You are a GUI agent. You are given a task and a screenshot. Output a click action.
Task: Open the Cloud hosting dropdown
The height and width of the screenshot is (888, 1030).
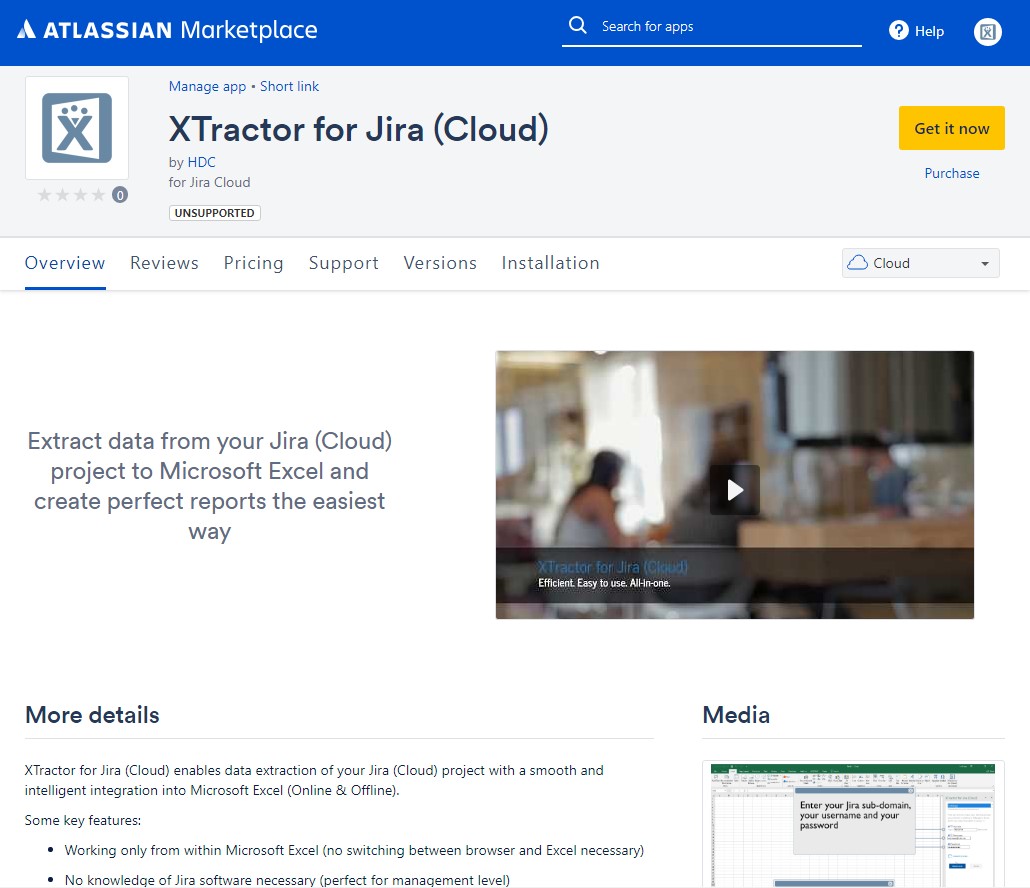tap(920, 263)
